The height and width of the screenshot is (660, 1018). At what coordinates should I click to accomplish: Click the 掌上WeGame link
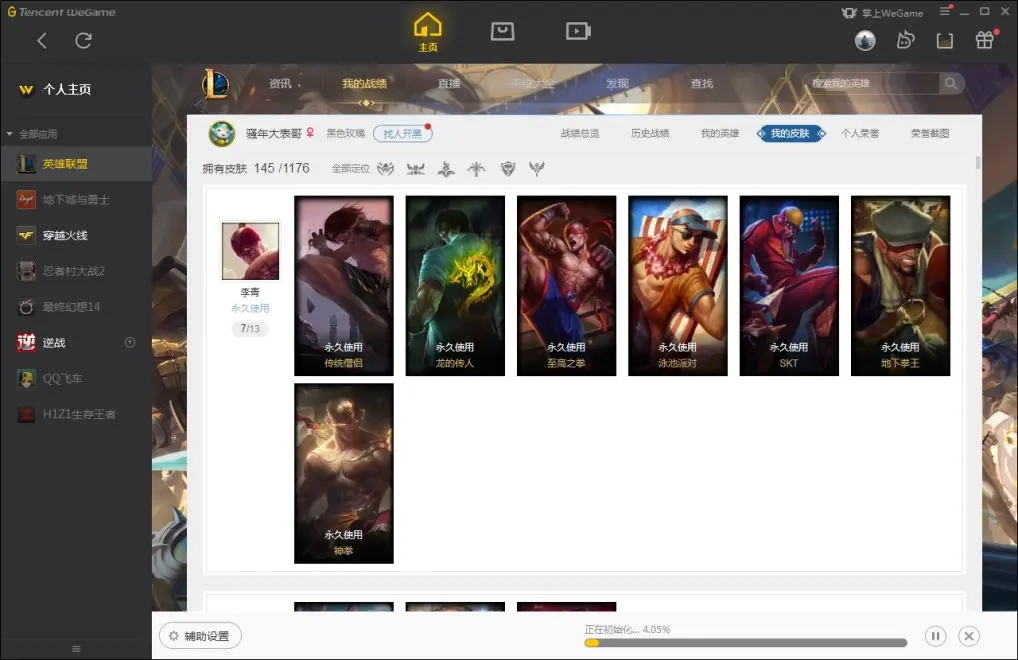coord(882,13)
